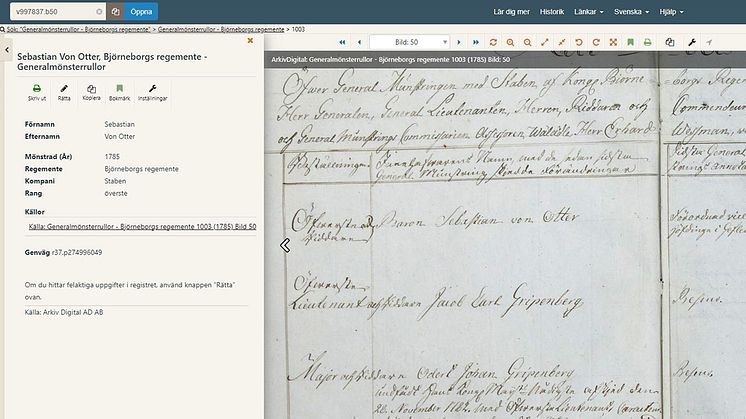Image resolution: width=746 pixels, height=419 pixels.
Task: Click the 'Björneborgs regemente' value in the Regemente row
Action: click(141, 169)
